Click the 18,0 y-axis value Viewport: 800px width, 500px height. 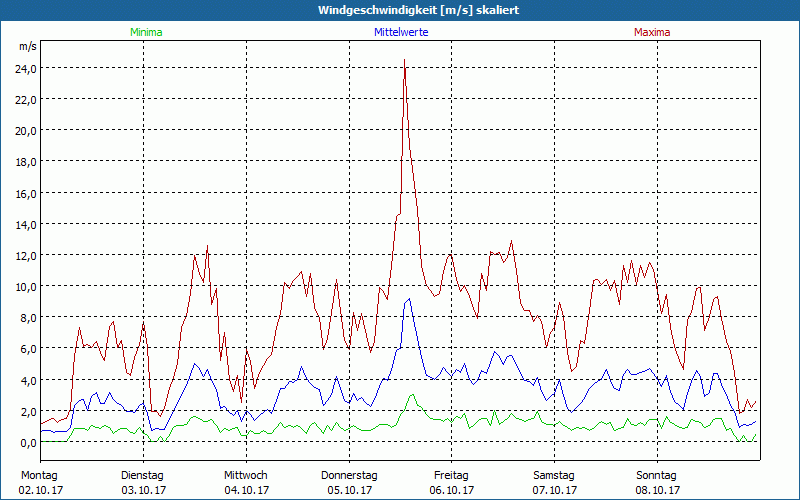tap(26, 162)
